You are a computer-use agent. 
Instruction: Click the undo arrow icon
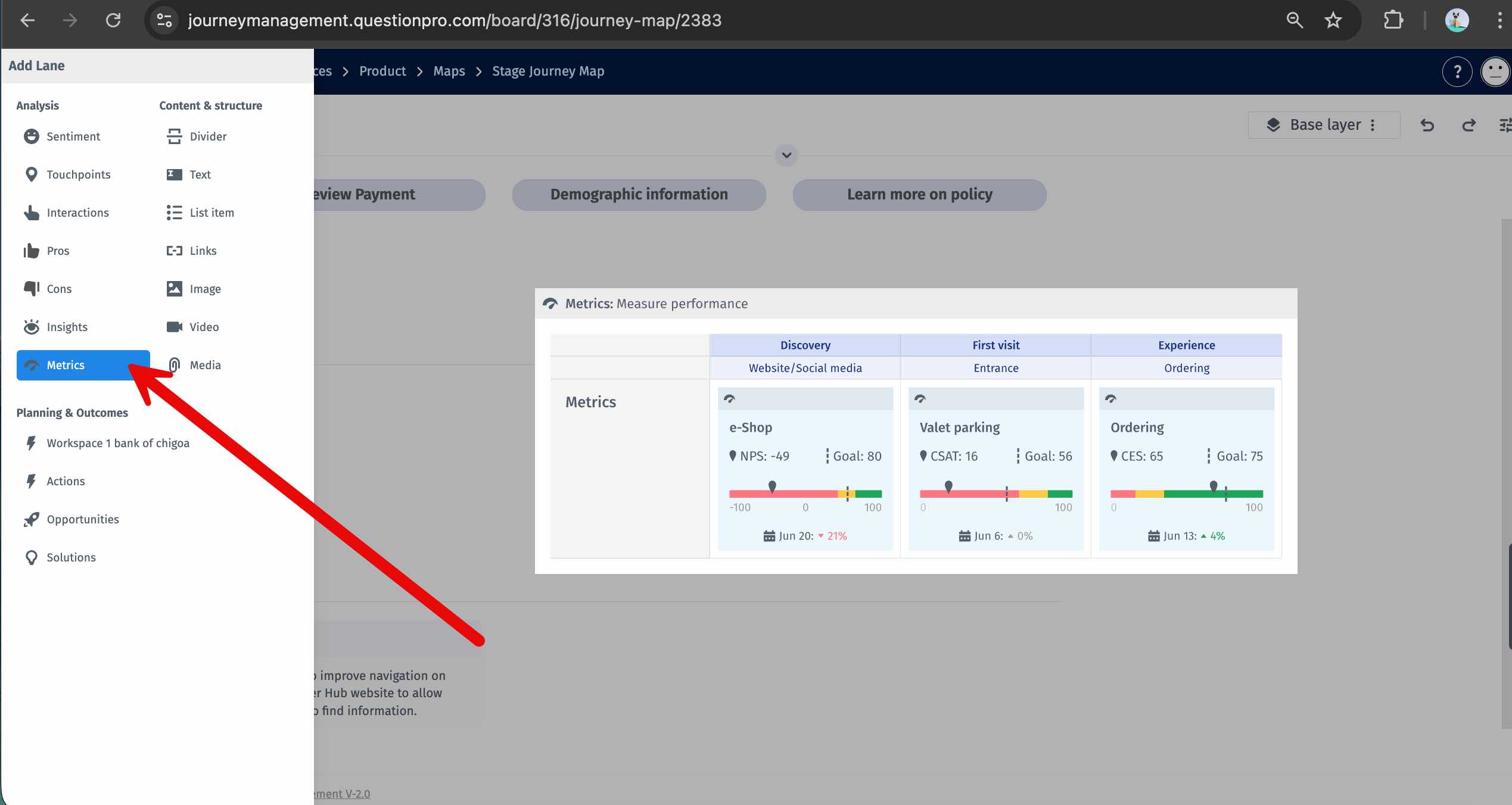[1427, 125]
